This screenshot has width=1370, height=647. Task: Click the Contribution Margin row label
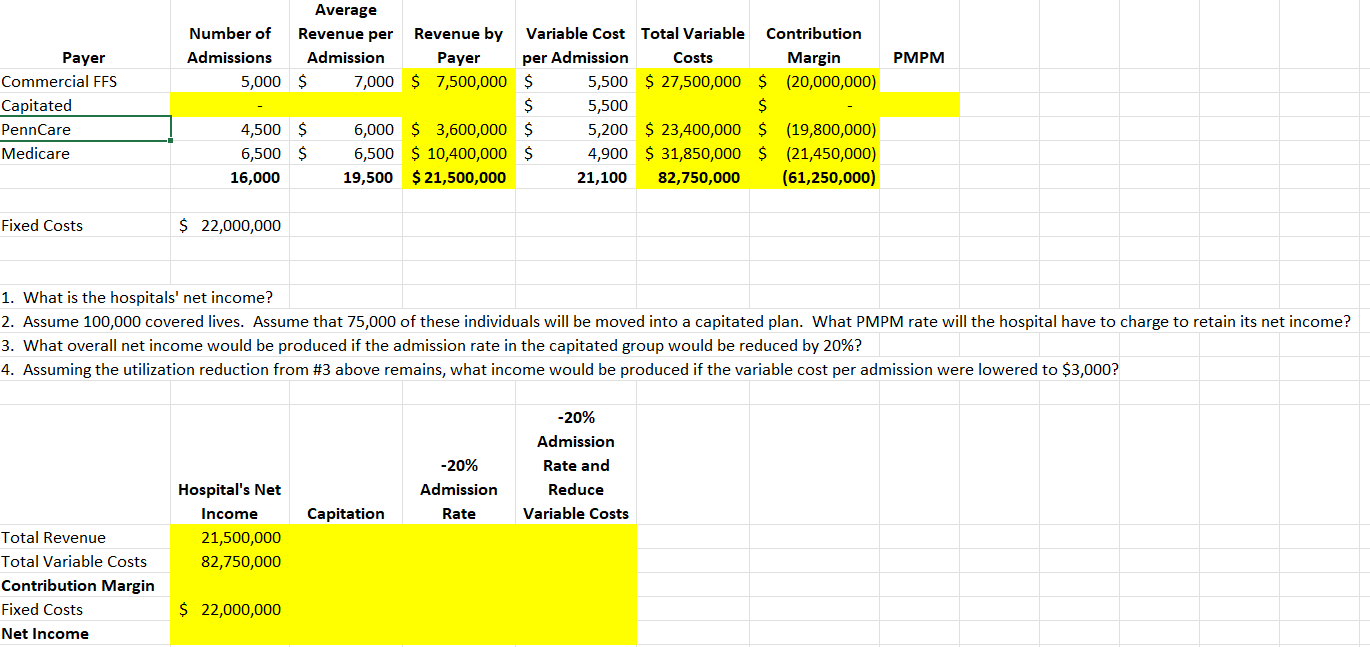click(78, 585)
